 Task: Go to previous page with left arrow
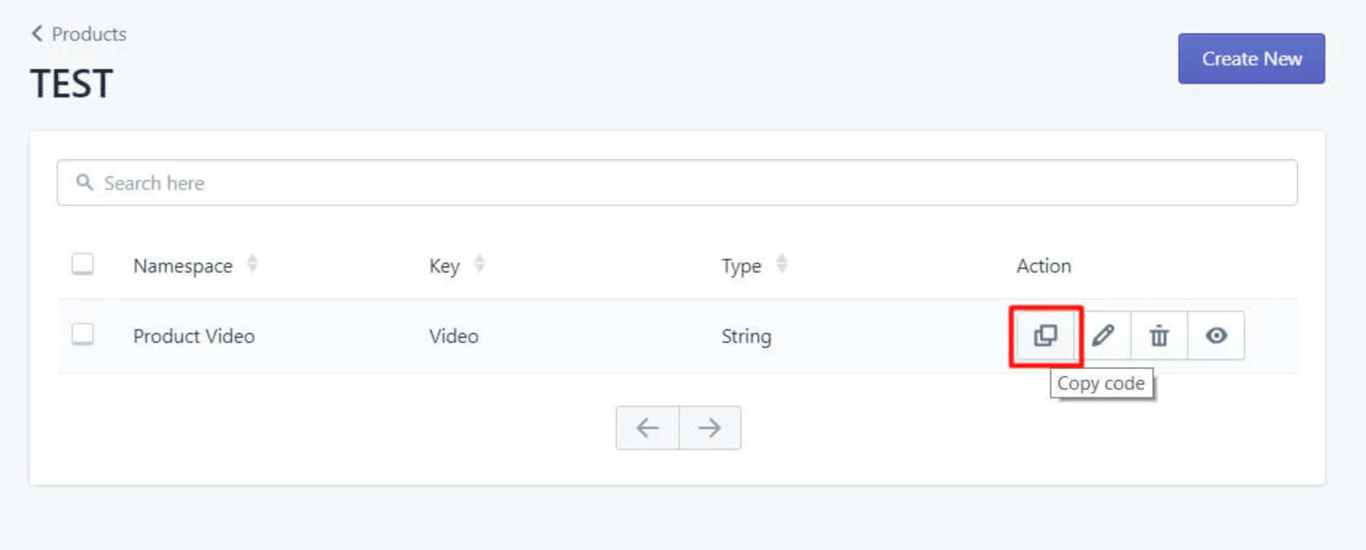point(648,428)
